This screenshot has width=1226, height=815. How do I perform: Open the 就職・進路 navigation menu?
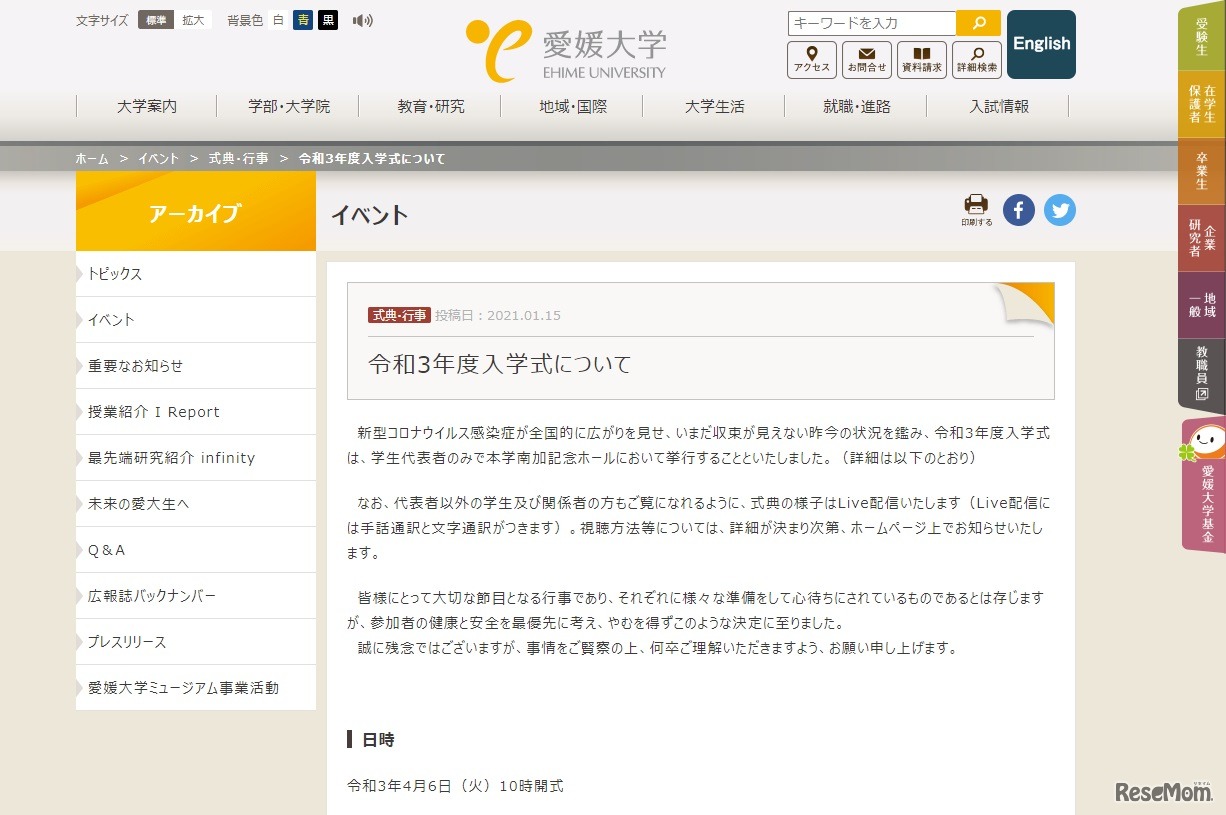855,106
